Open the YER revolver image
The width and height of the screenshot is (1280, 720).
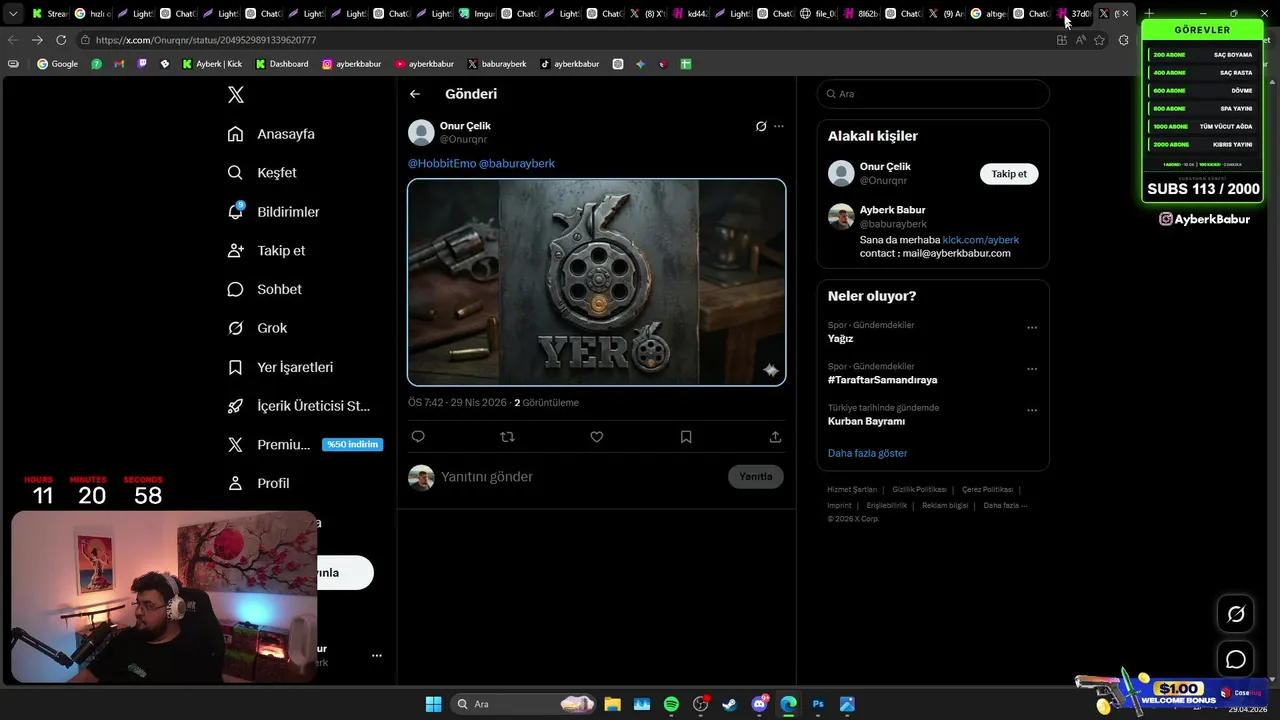click(597, 282)
